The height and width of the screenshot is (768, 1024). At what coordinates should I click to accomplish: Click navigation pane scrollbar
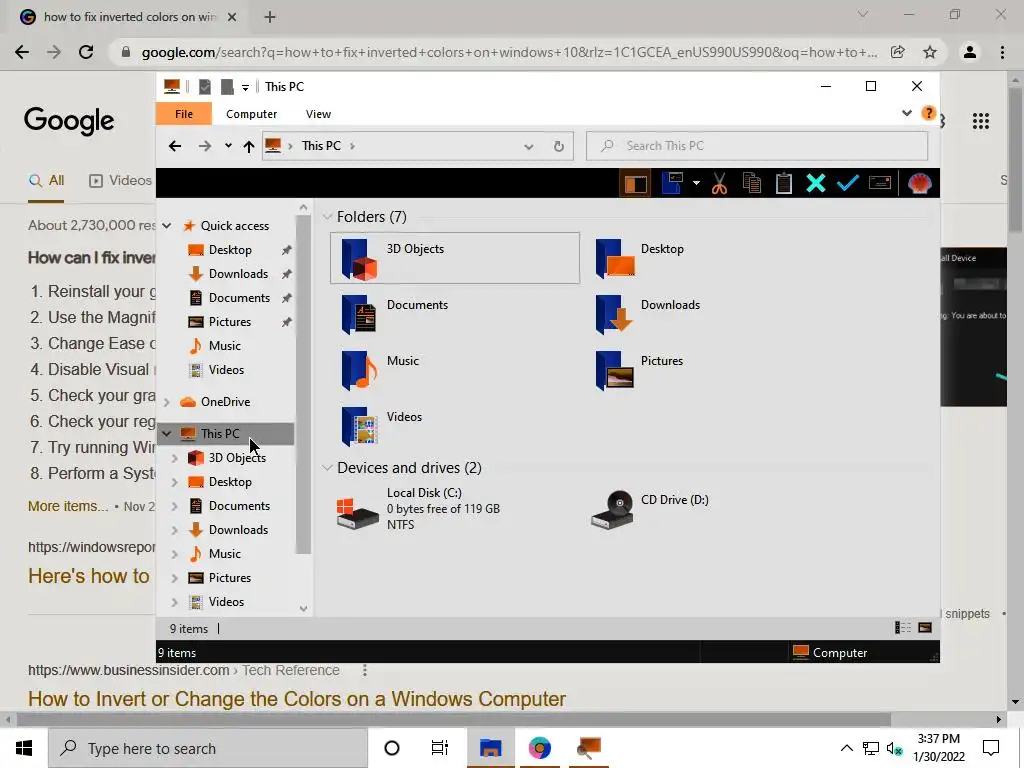[x=303, y=384]
